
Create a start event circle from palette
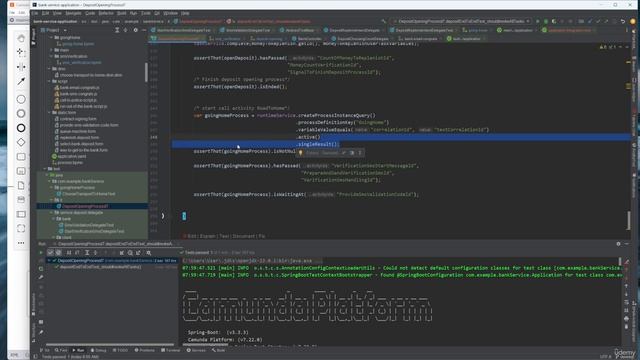[x=21, y=99]
